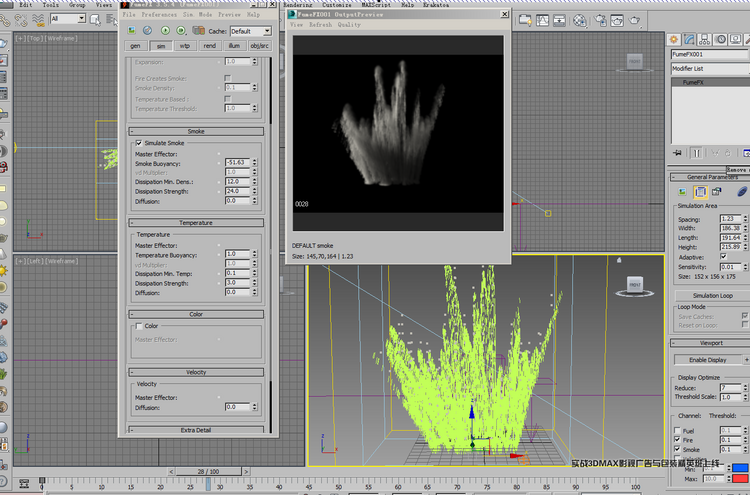Screen dimensions: 750x495
Task: Collapse the Velocity rollout
Action: pos(196,372)
